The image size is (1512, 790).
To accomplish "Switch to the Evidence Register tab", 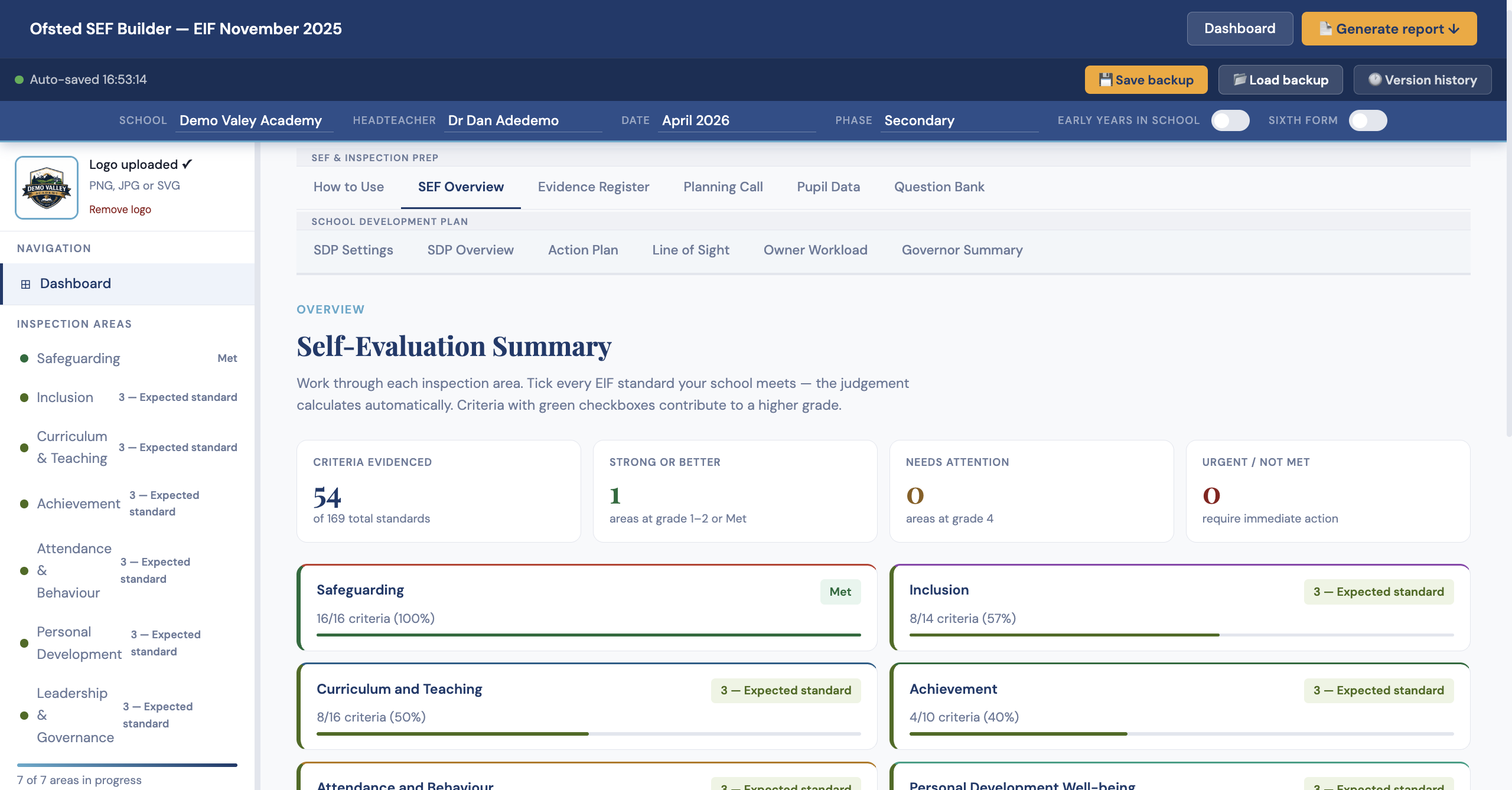I will pos(594,187).
